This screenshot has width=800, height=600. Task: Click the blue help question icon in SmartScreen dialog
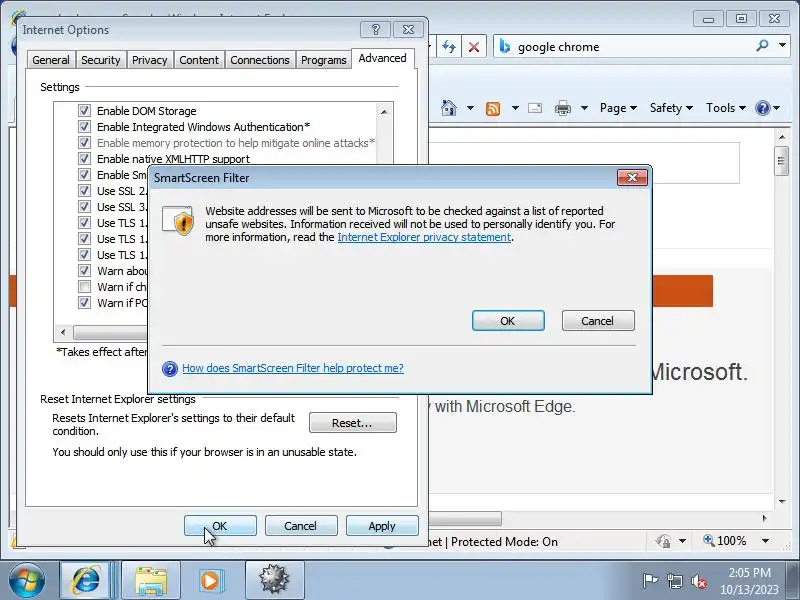(170, 368)
